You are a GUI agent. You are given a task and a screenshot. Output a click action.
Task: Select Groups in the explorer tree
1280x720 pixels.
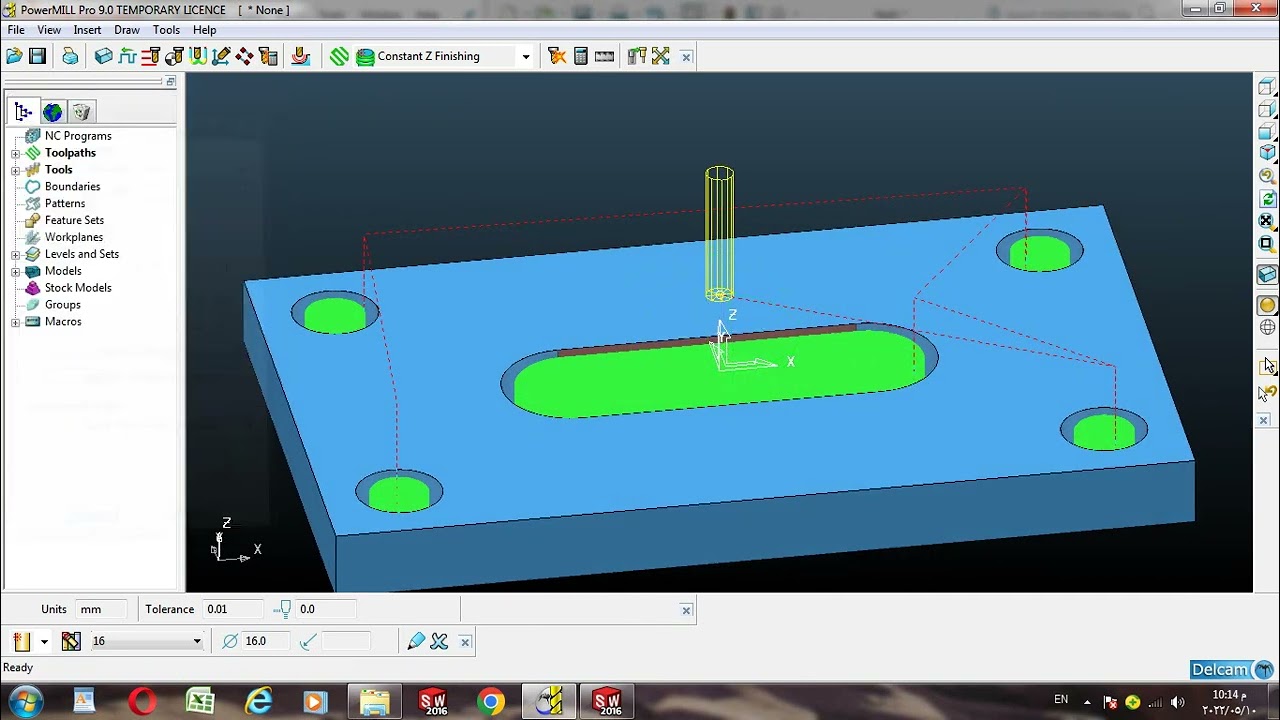click(x=62, y=305)
